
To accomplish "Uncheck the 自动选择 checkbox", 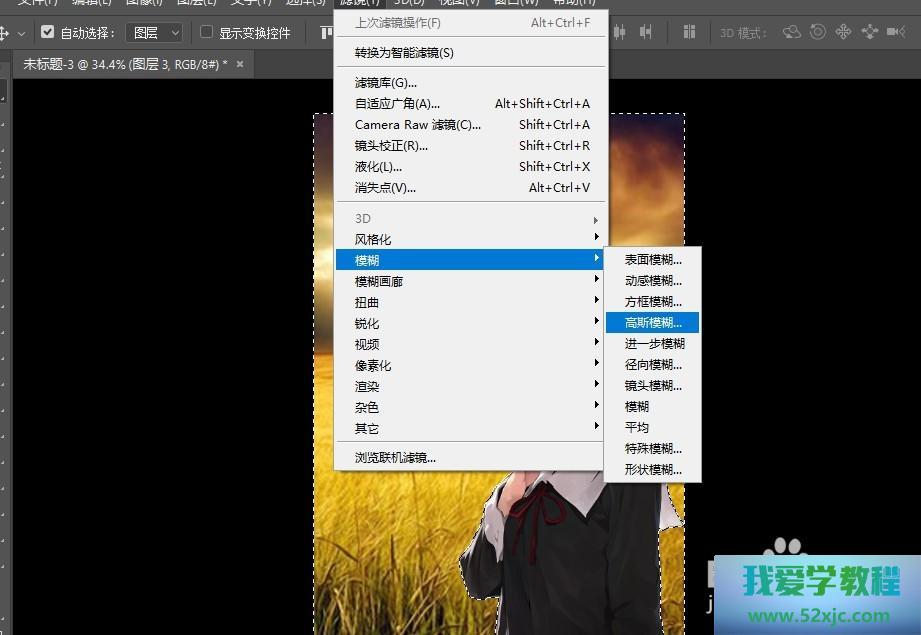I will tap(47, 32).
